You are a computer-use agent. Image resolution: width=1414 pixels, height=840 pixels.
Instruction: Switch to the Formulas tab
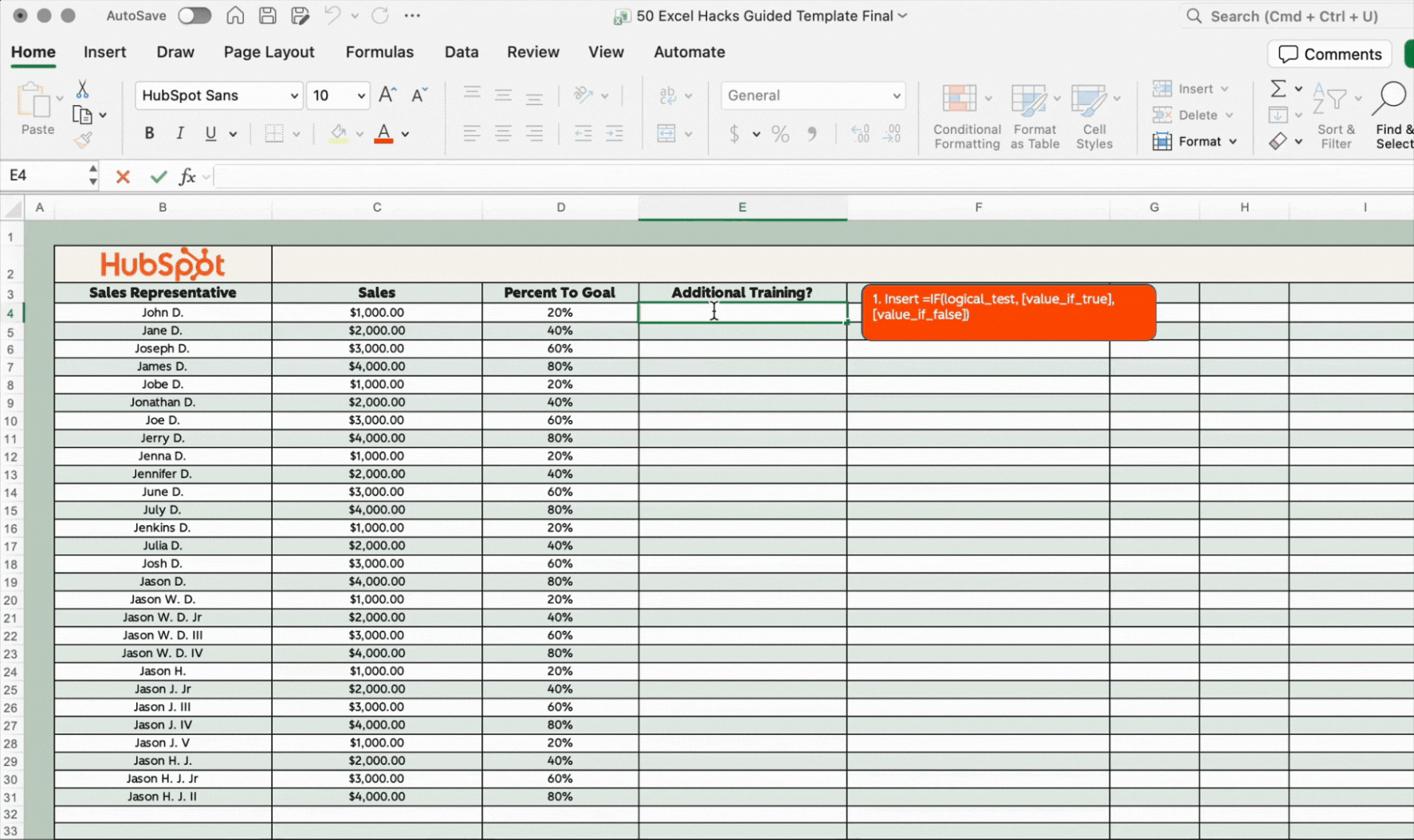coord(379,52)
